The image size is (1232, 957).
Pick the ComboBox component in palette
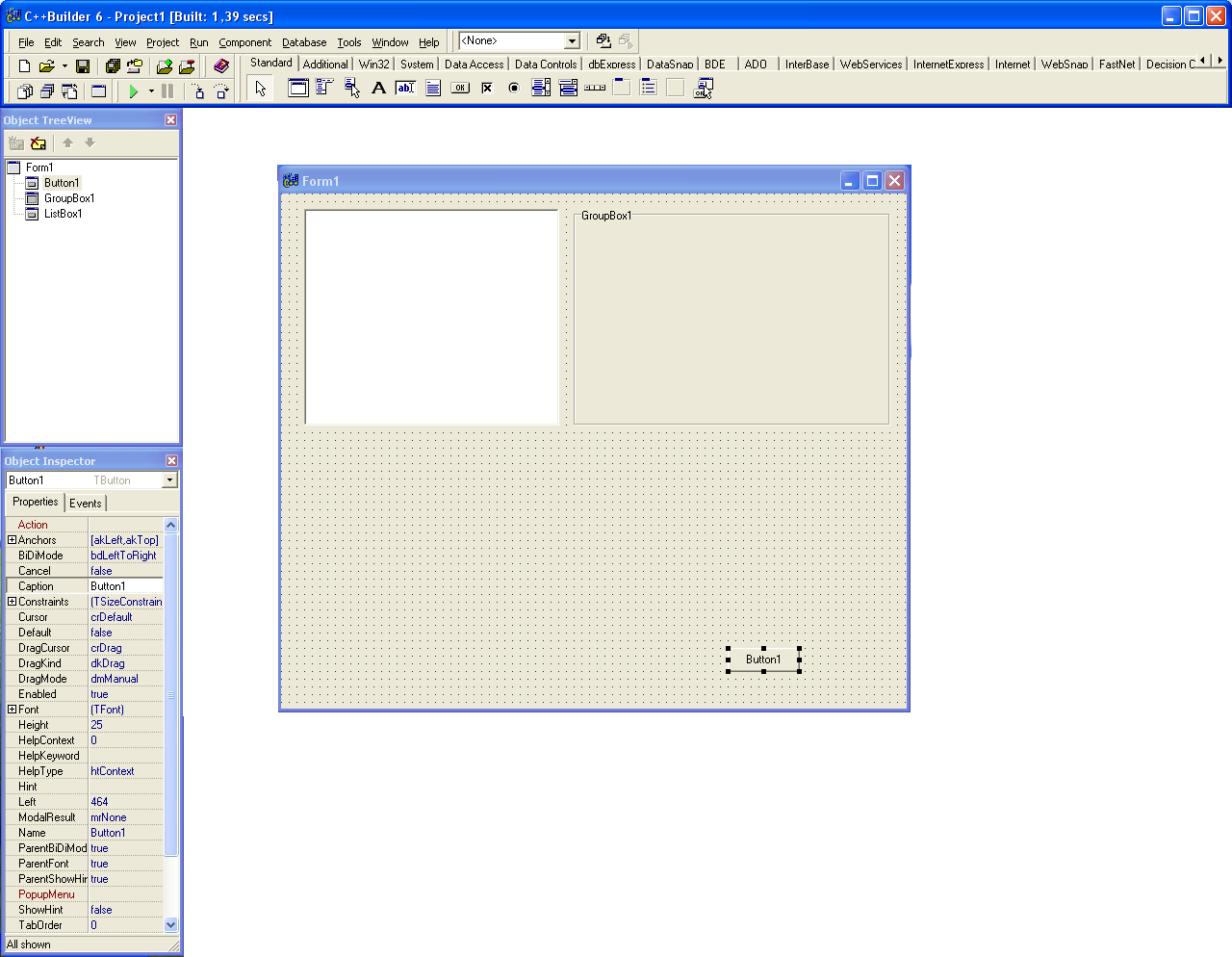(x=568, y=88)
